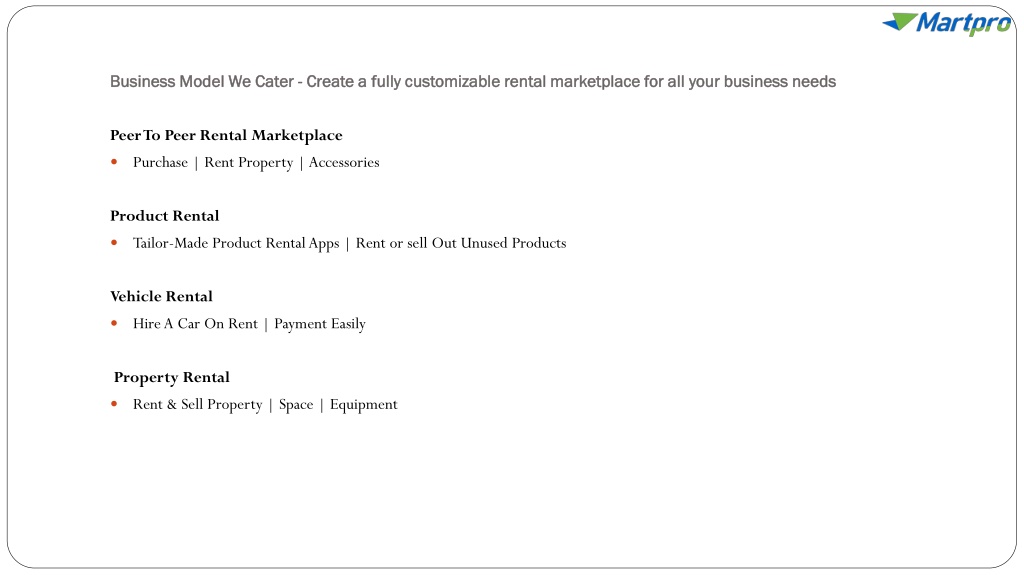
Task: Click Rent or sell Out Unused Products
Action: click(461, 243)
